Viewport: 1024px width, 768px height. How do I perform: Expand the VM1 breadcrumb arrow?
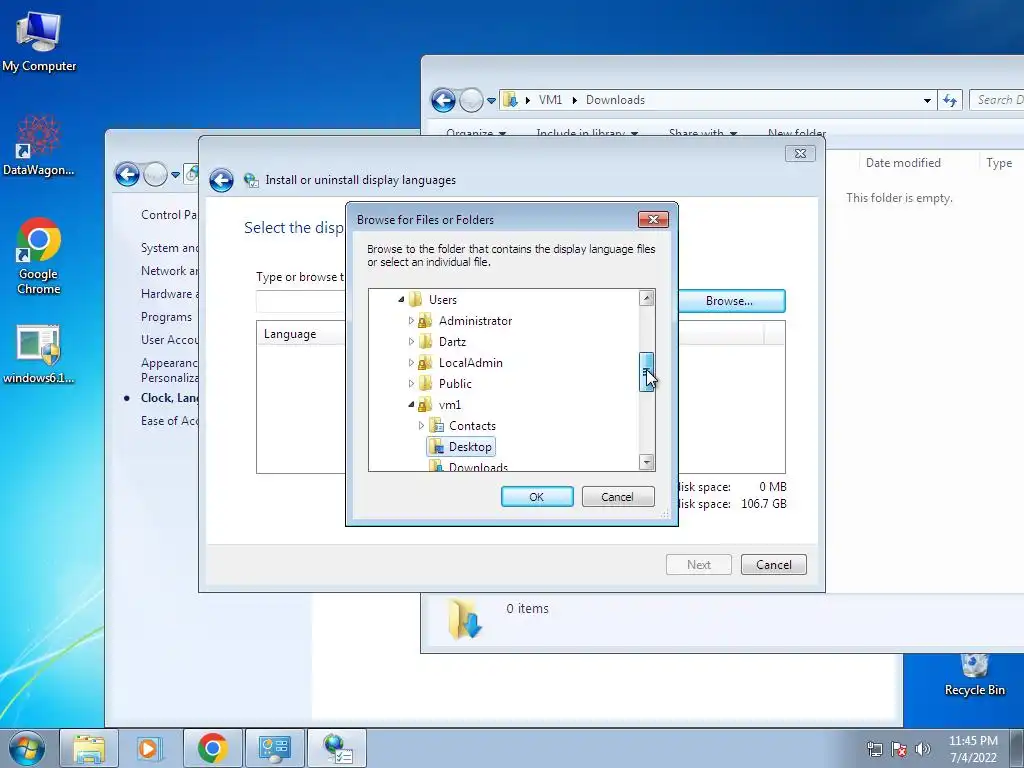pyautogui.click(x=575, y=100)
